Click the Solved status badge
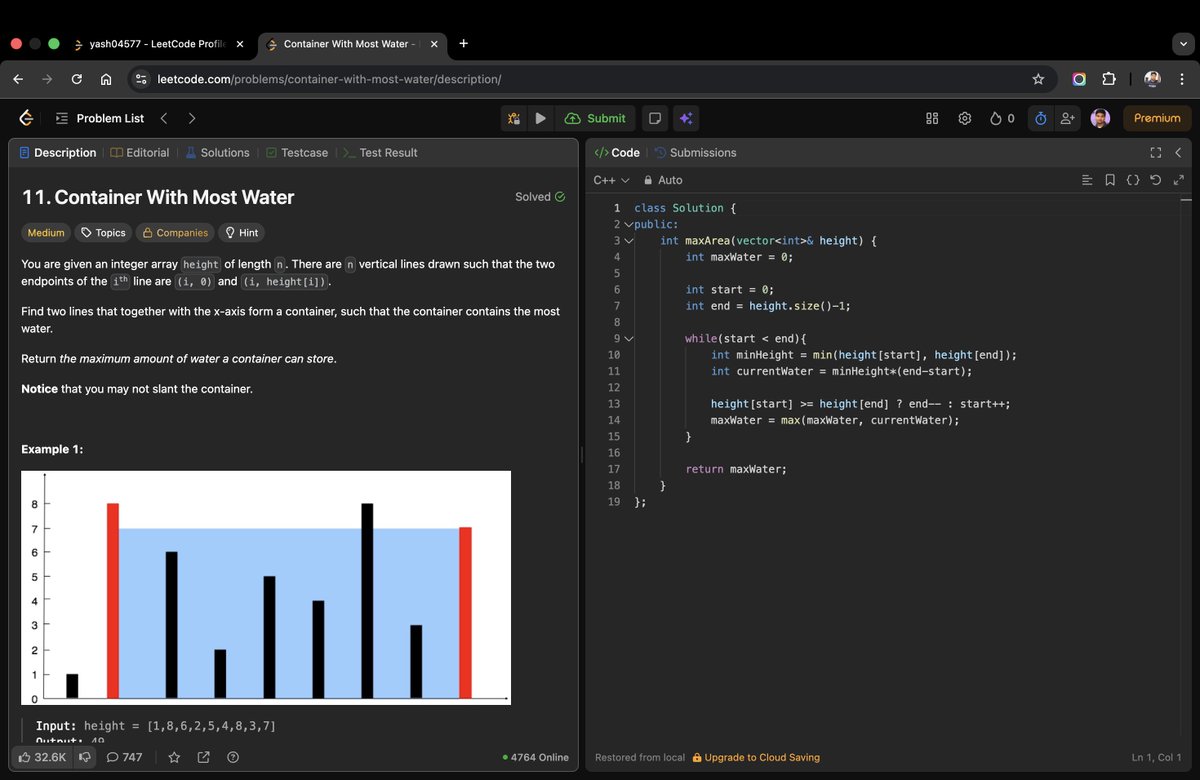Viewport: 1200px width, 780px height. point(540,197)
